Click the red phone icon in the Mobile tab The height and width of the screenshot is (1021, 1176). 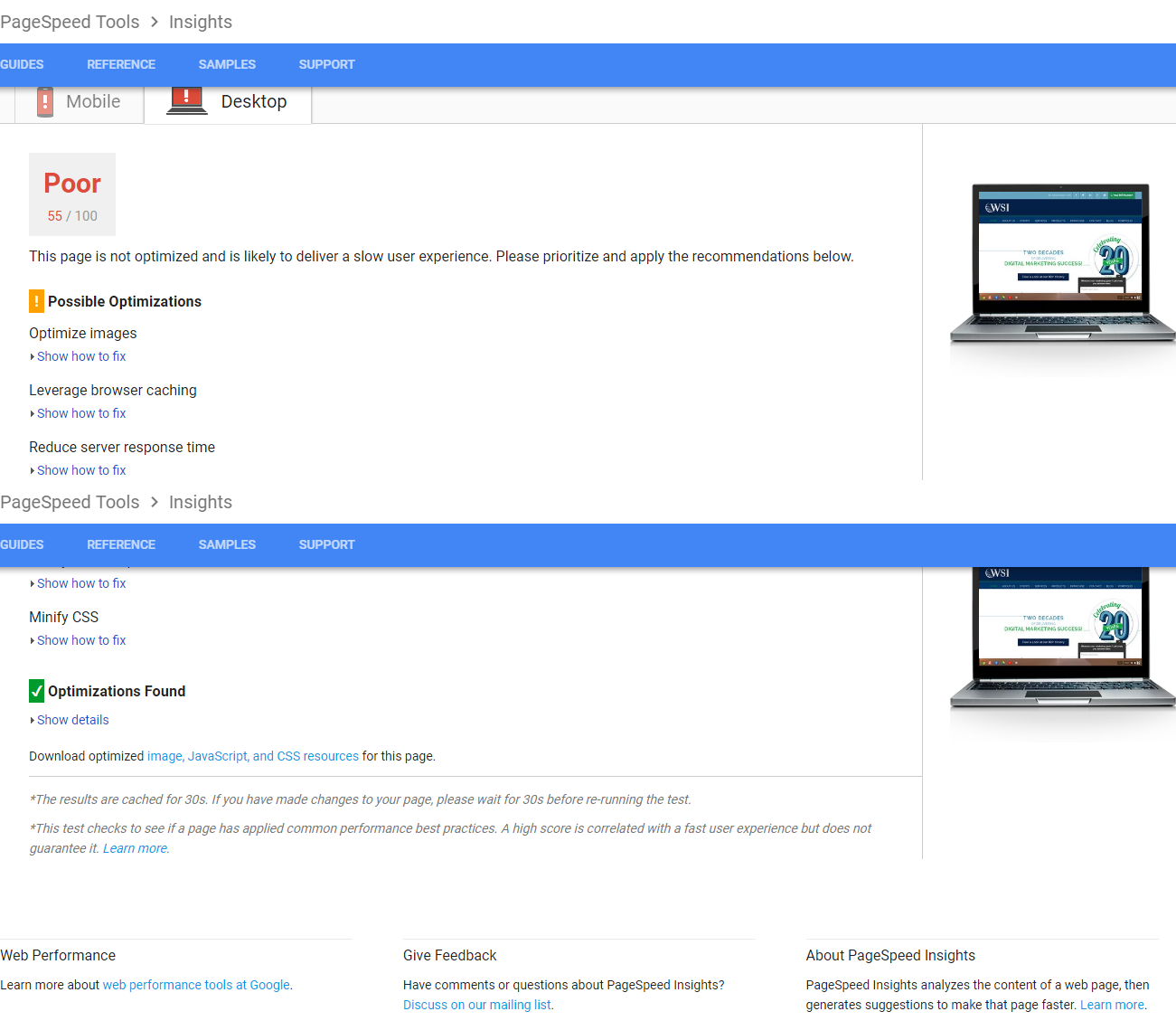45,102
